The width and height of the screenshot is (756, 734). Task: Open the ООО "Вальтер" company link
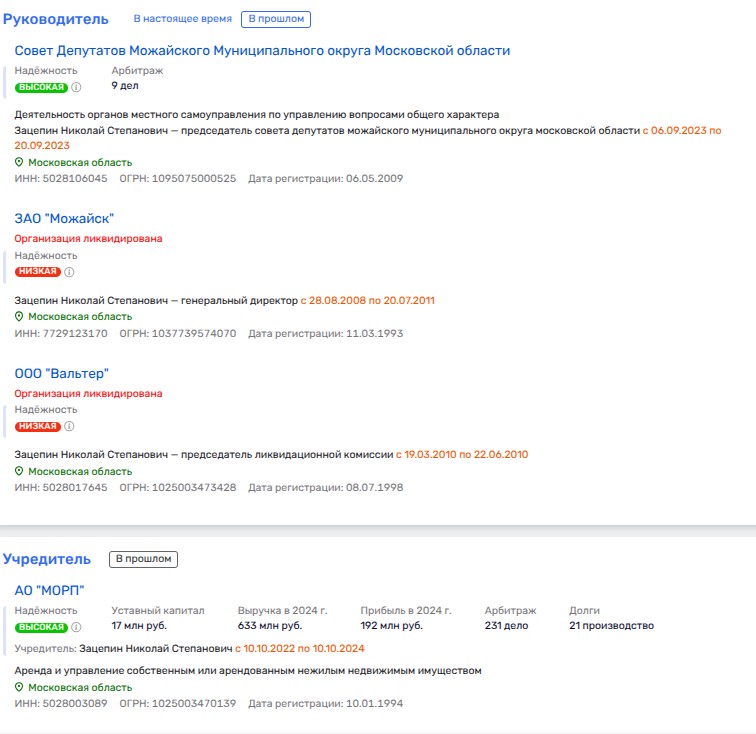pyautogui.click(x=61, y=373)
